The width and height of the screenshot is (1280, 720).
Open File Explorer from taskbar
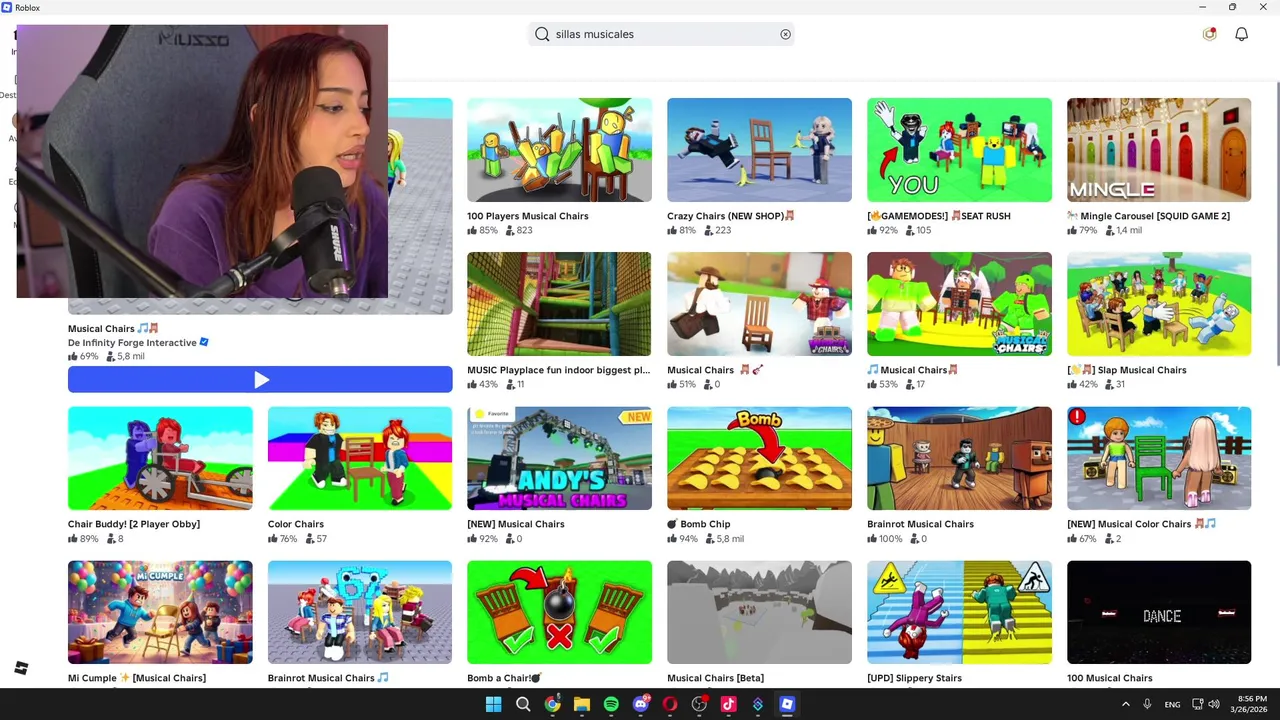tap(582, 704)
